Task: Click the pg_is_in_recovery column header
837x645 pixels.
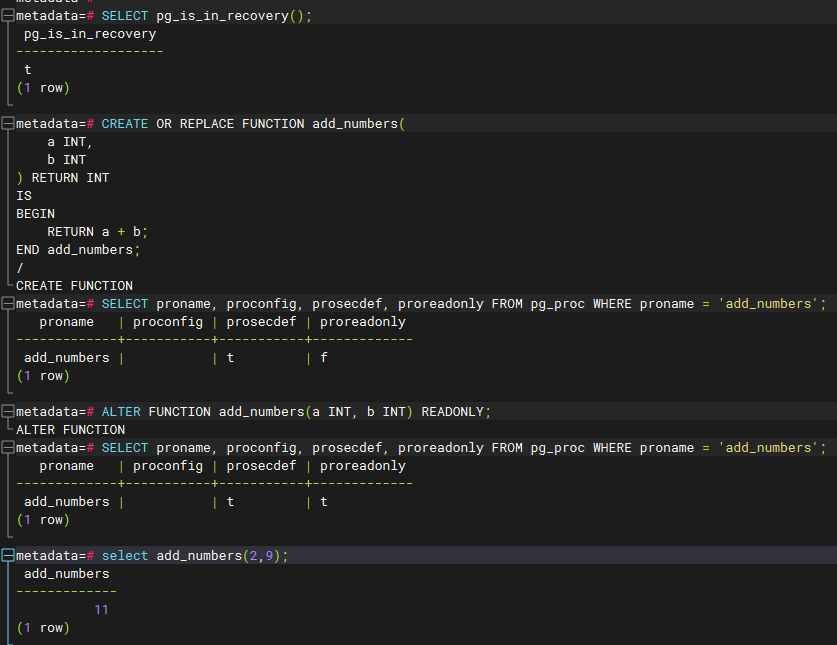Action: 90,34
